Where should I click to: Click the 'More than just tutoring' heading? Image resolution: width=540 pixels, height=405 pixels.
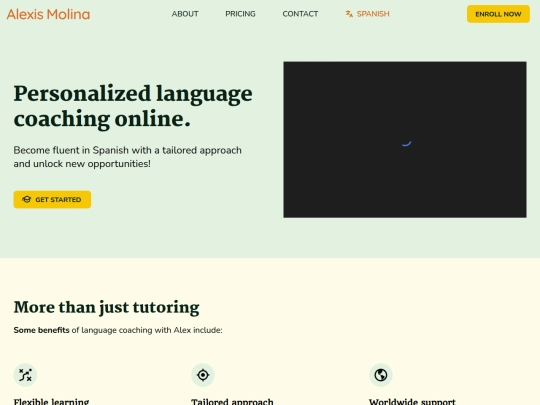pos(106,307)
